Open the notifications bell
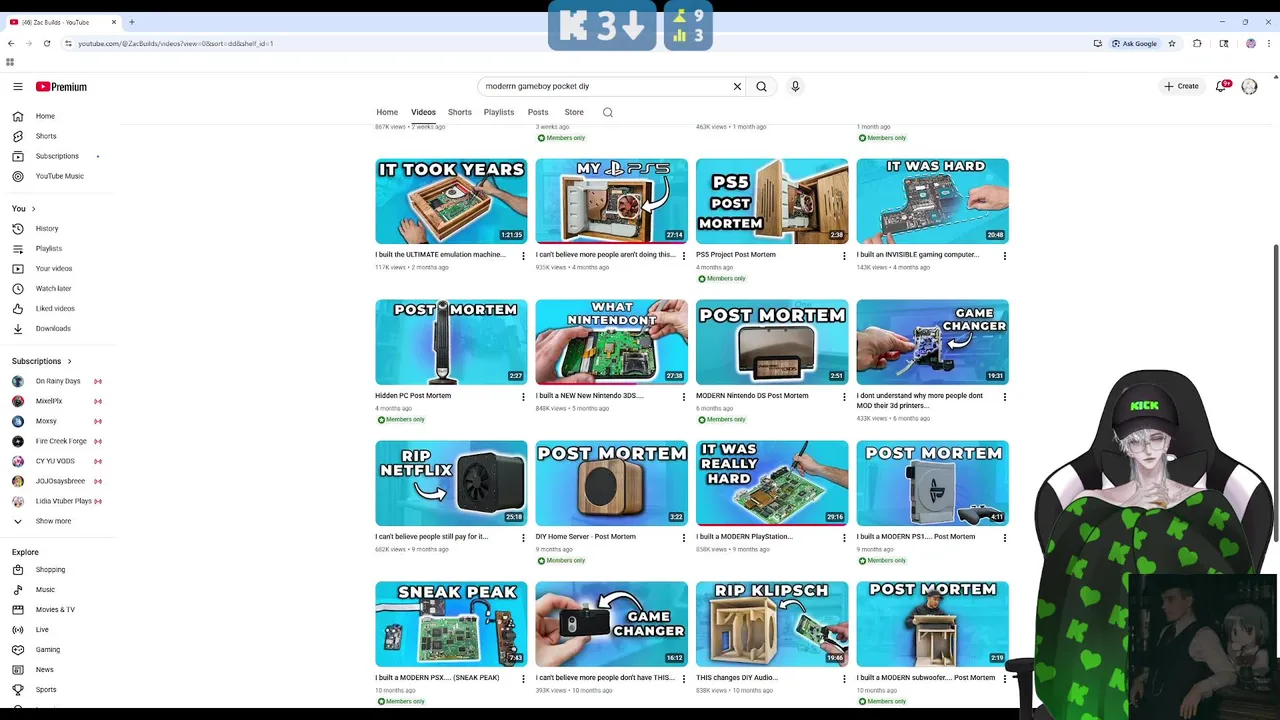 [x=1221, y=87]
